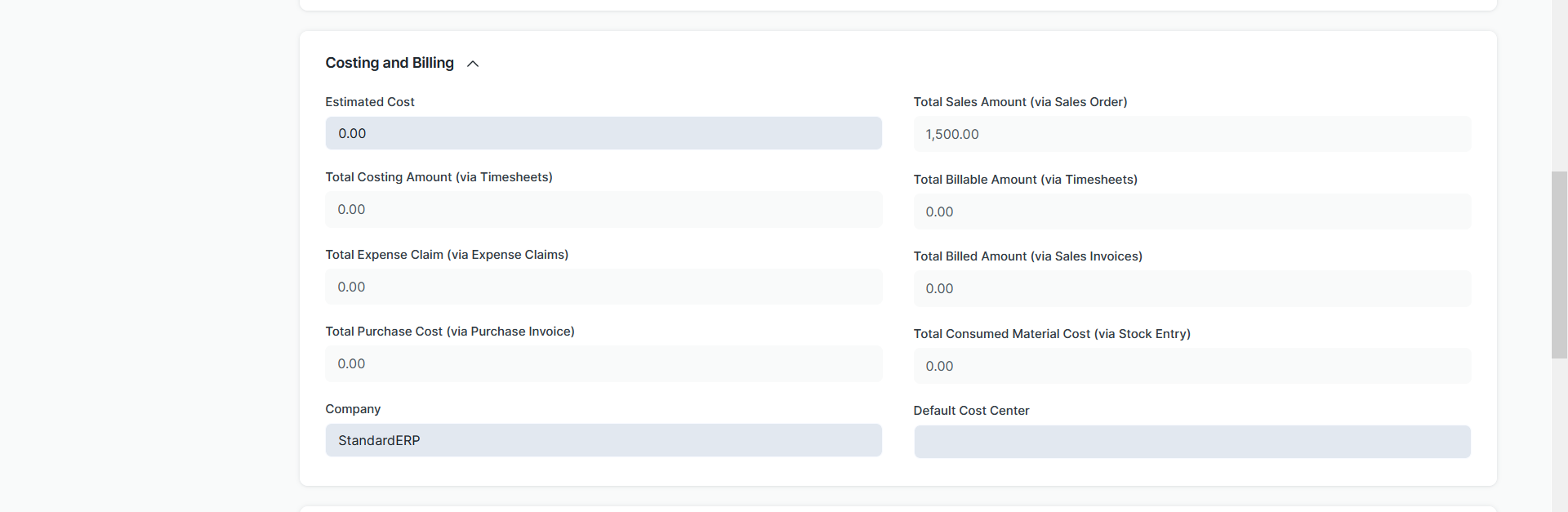This screenshot has height=512, width=1568.
Task: Click Total Costing Amount value field
Action: [604, 209]
